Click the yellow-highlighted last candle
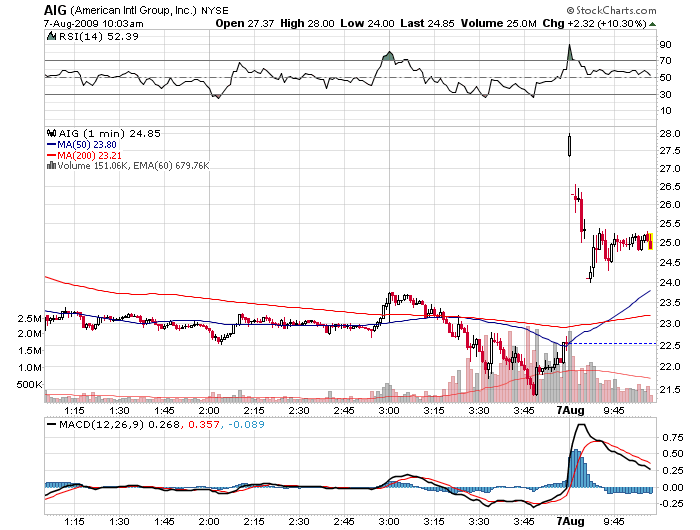 pos(650,241)
